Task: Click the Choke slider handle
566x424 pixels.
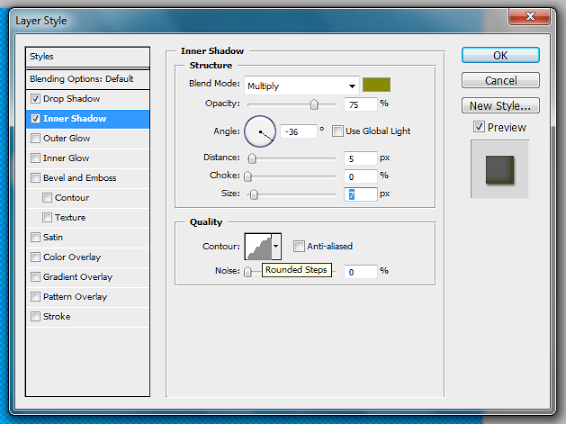Action: (248, 176)
